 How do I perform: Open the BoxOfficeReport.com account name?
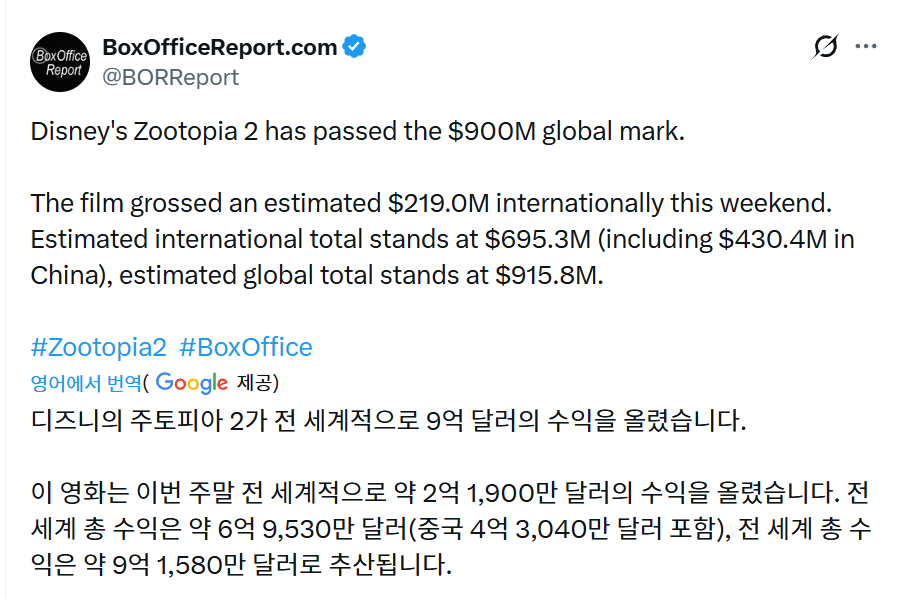coord(219,47)
